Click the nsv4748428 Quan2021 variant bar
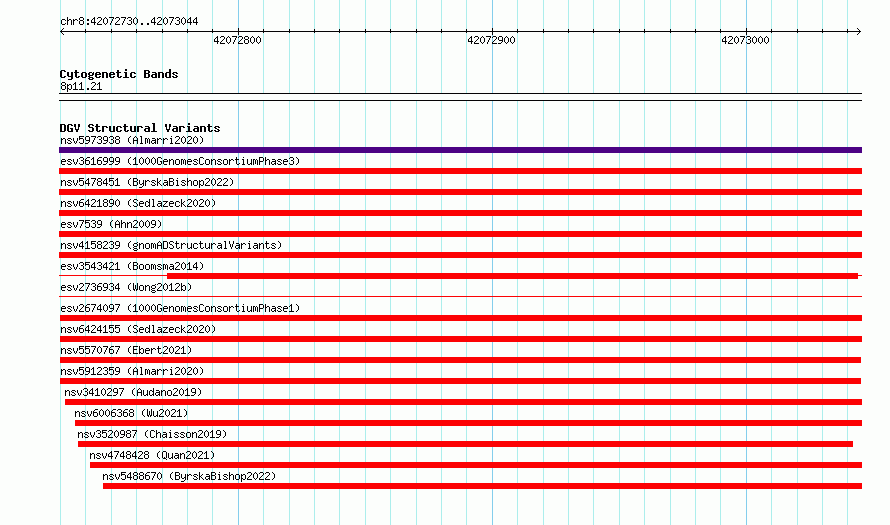 click(476, 465)
